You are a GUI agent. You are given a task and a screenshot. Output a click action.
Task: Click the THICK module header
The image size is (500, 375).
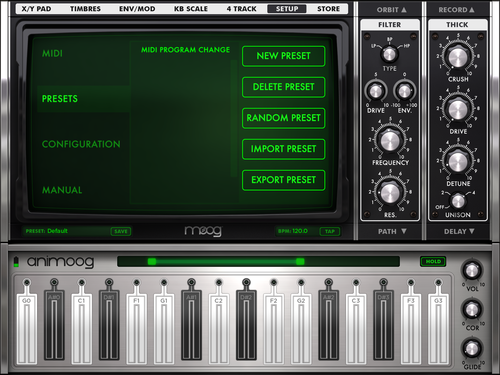pos(457,25)
